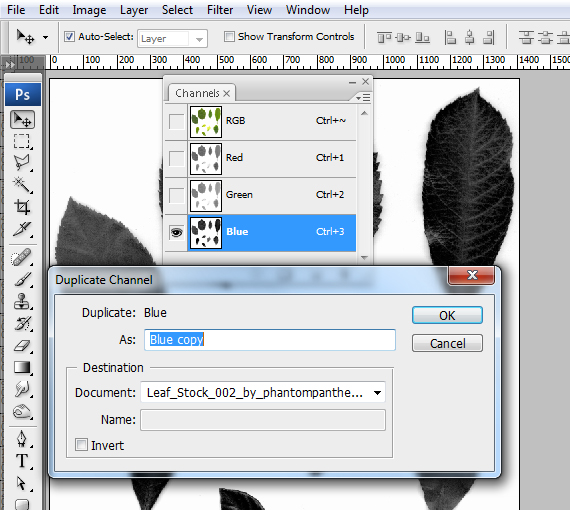Select the RGB channel thumbnail
Screen dimensions: 570x510
(x=206, y=122)
